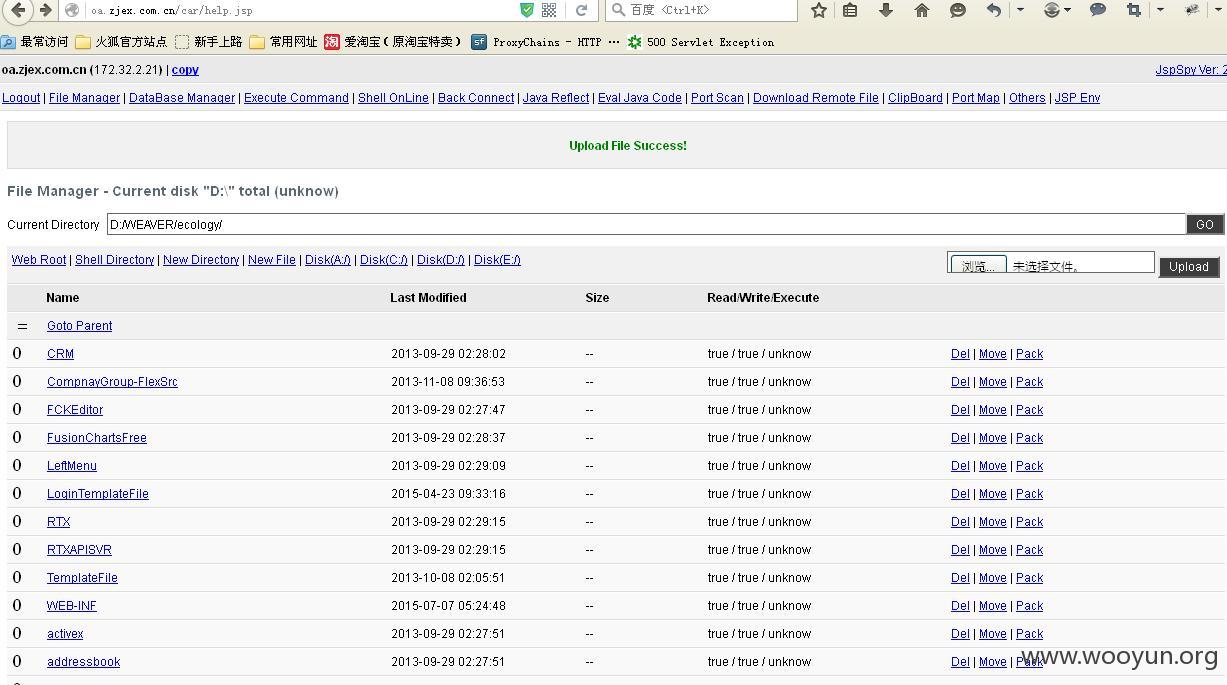The width and height of the screenshot is (1227, 685).
Task: Open File Manager menu link
Action: tap(84, 98)
